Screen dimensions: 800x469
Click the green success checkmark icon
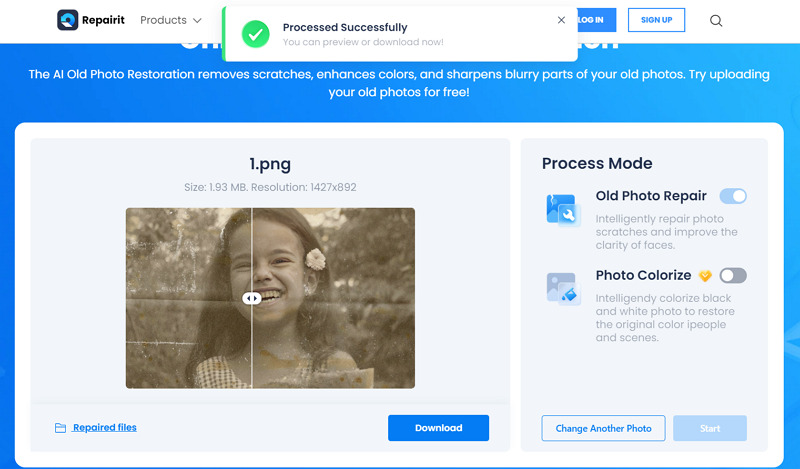pos(255,34)
